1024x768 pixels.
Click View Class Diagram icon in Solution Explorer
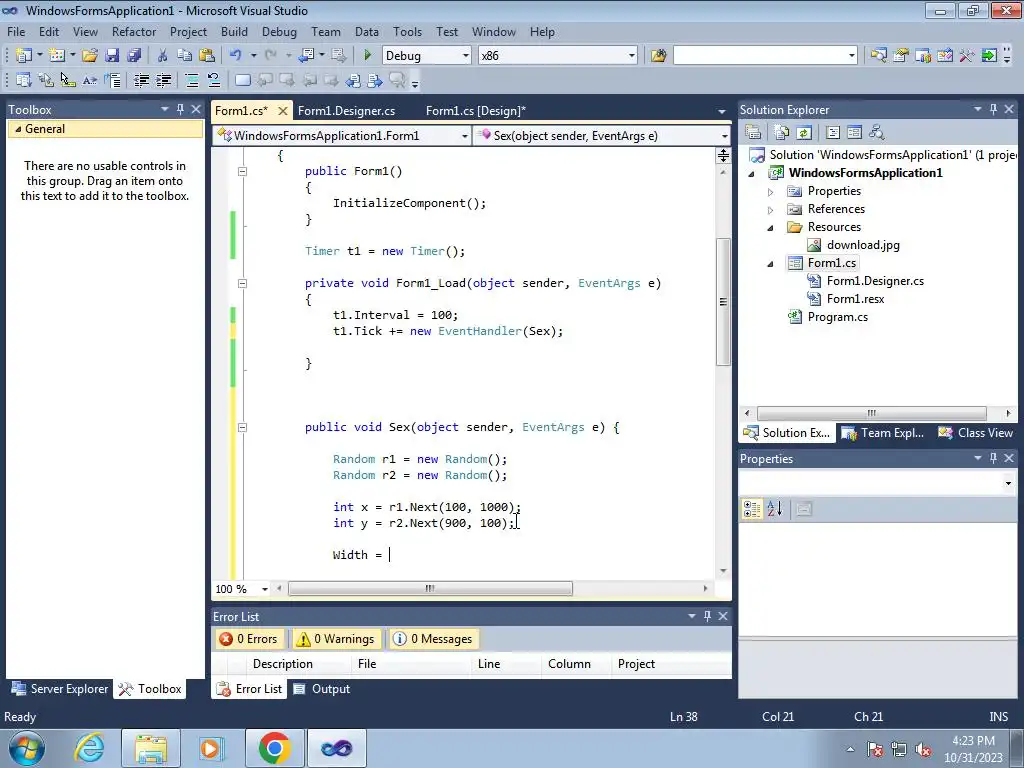(x=876, y=133)
